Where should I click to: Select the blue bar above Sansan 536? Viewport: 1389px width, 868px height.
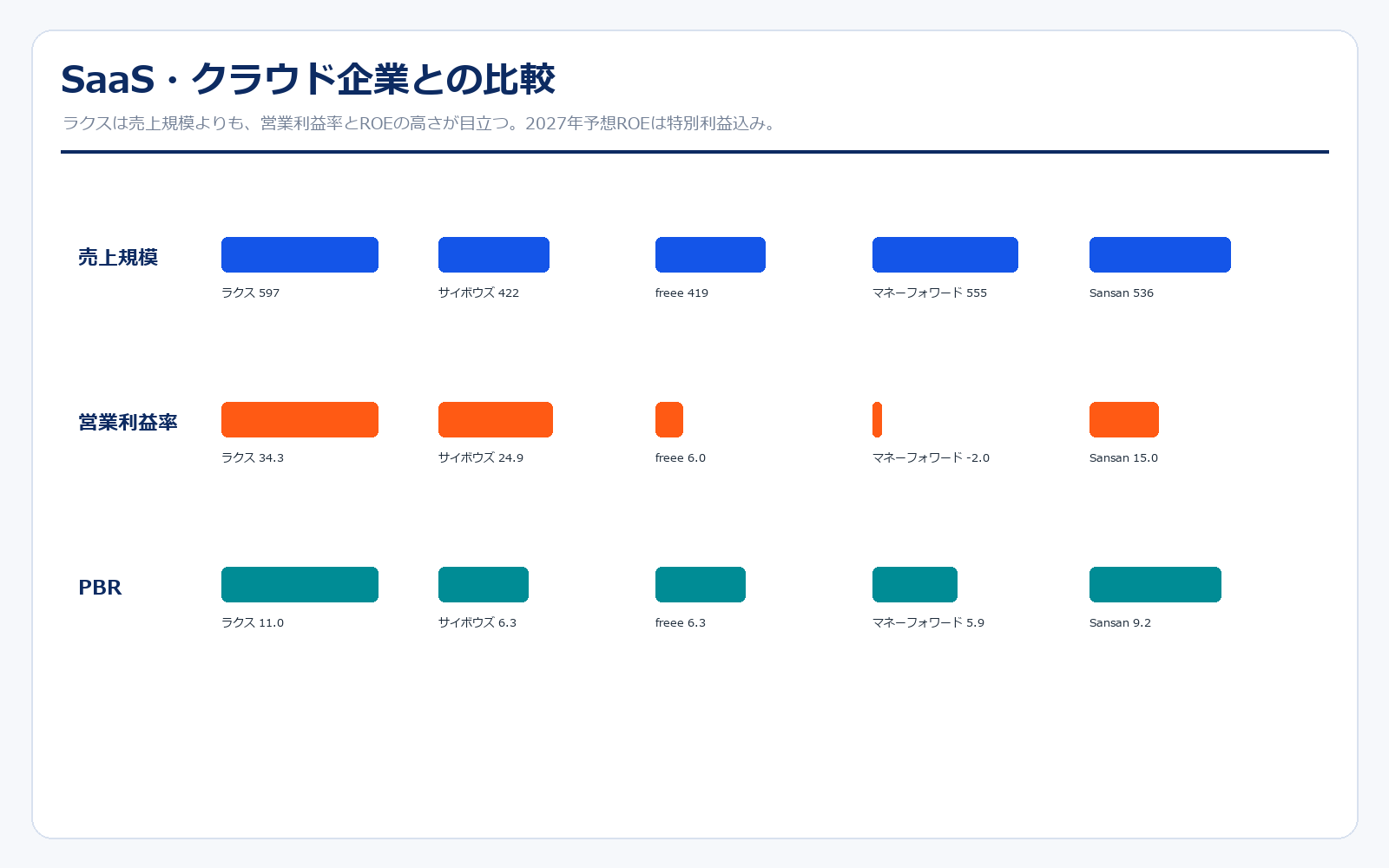tap(1160, 254)
